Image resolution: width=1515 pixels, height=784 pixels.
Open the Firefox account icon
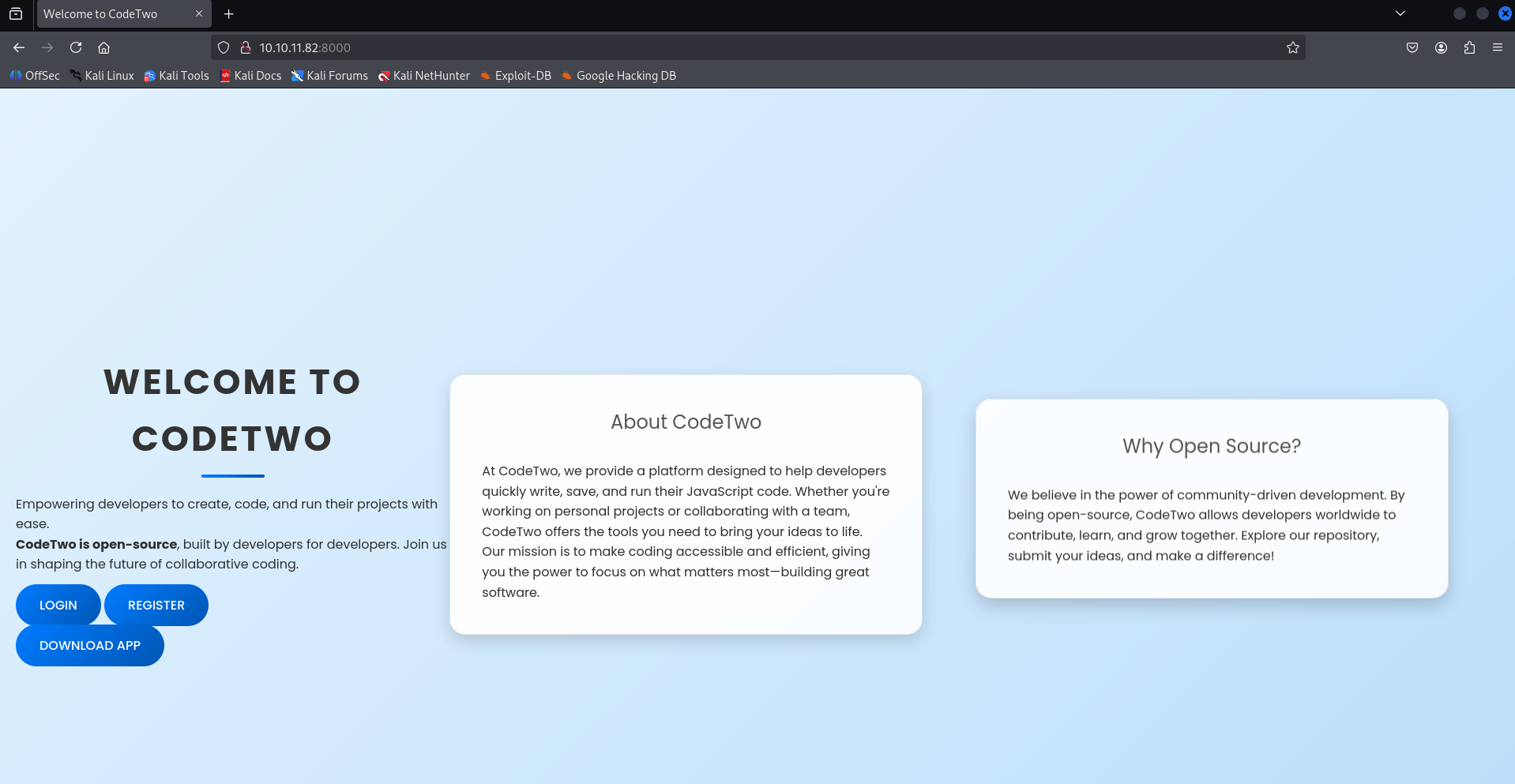click(1441, 47)
